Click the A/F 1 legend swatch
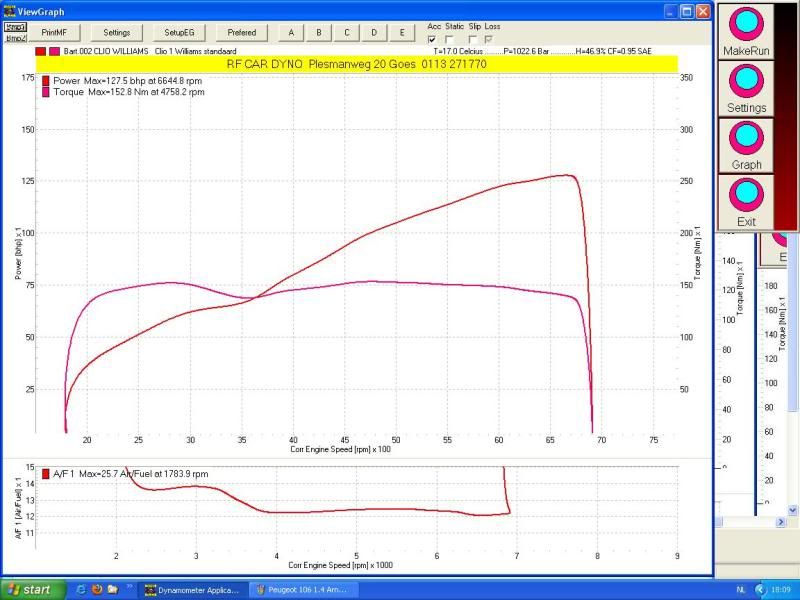 (x=45, y=474)
